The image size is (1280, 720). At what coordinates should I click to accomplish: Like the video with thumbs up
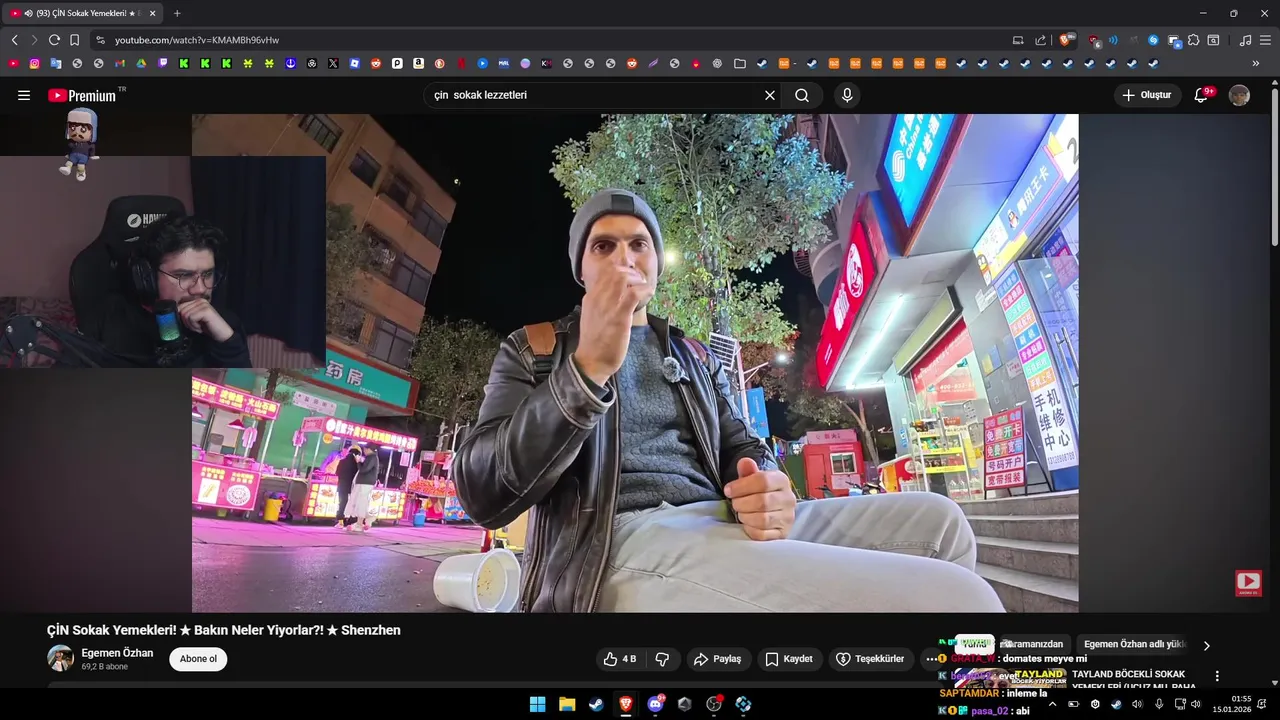[619, 659]
